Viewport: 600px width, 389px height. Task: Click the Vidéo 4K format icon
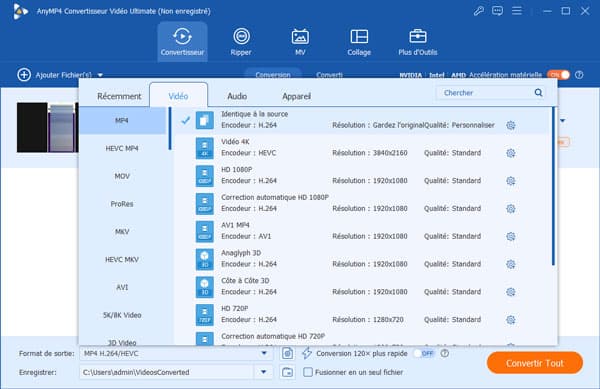[205, 148]
